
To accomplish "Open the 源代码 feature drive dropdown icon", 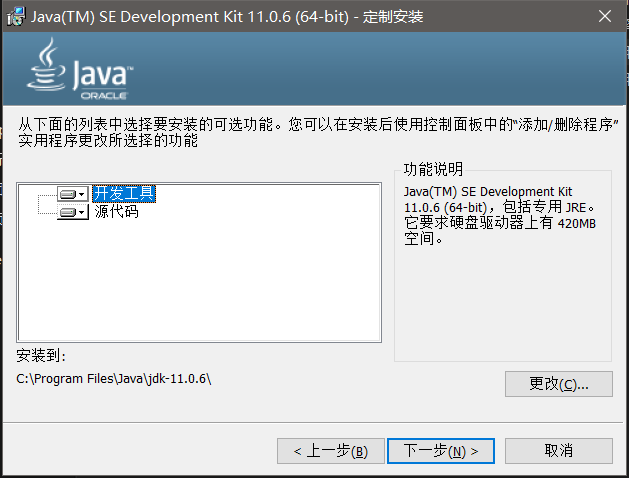I will click(73, 212).
